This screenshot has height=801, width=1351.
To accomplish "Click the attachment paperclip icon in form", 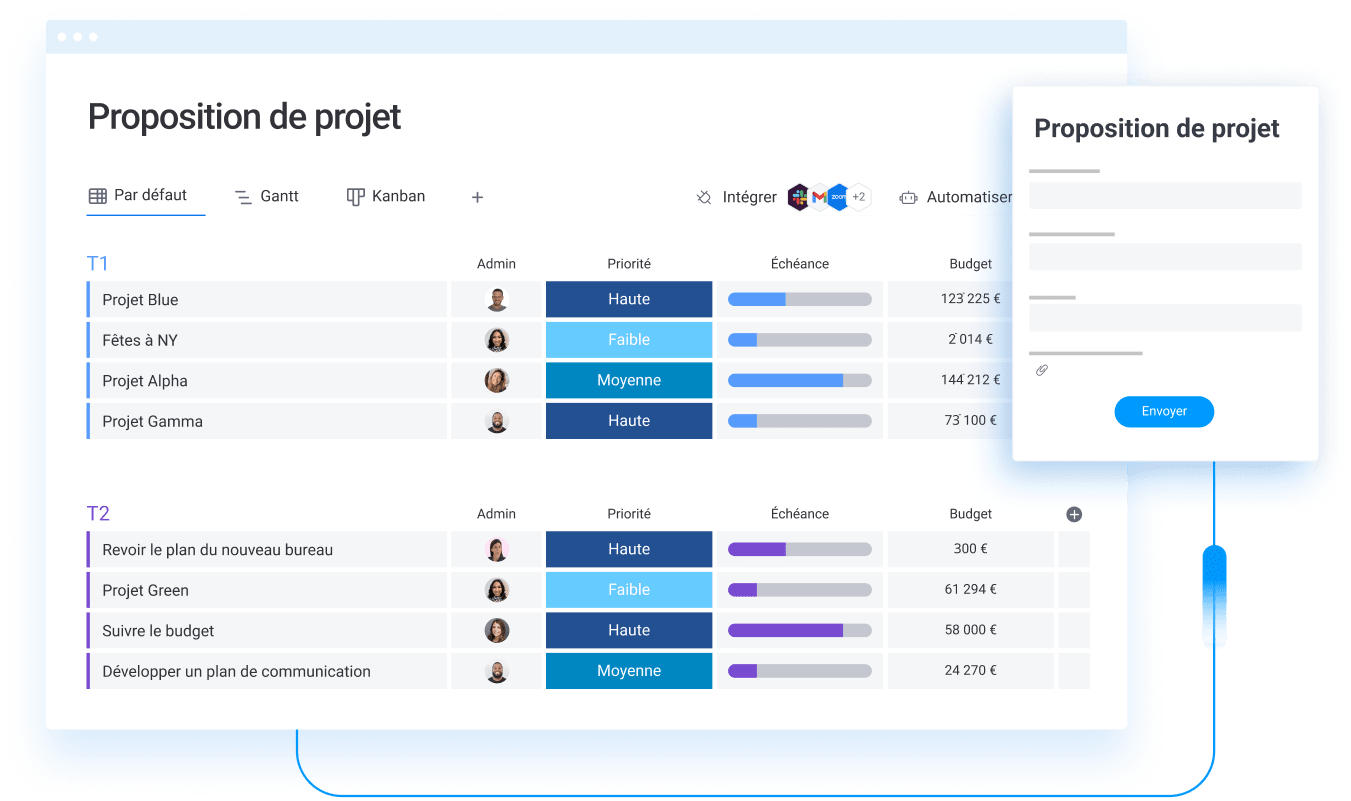I will 1041,371.
